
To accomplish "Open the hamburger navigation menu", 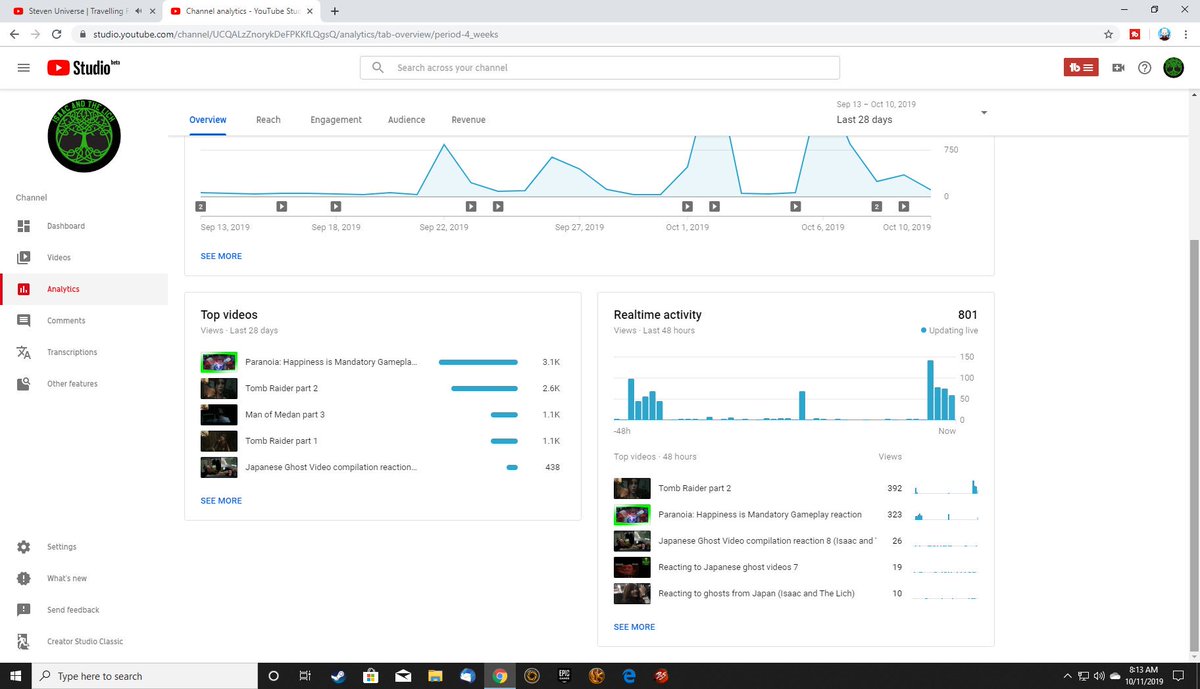I will [x=23, y=68].
